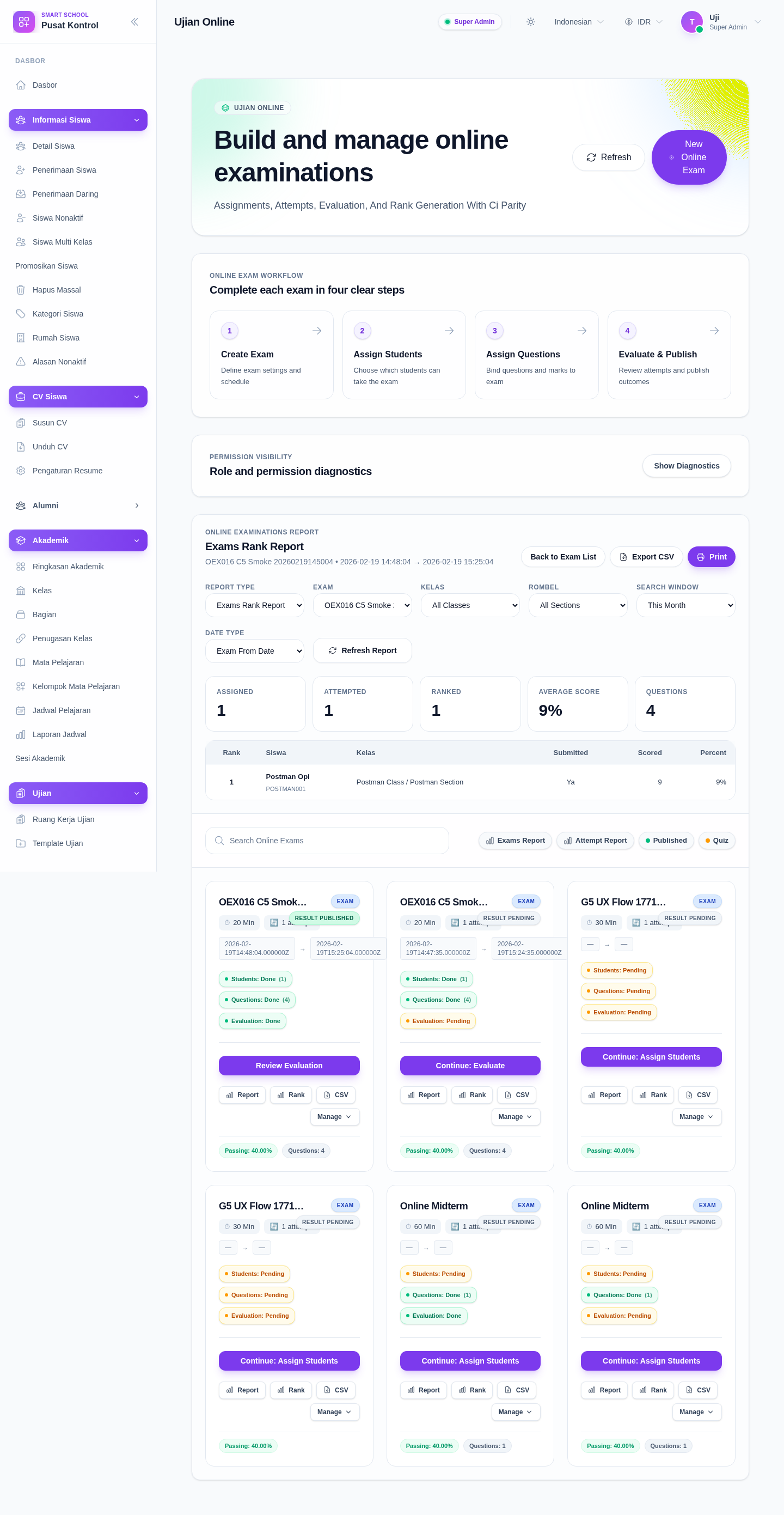Collapse the CV Siswa menu section
Image resolution: width=784 pixels, height=1515 pixels.
click(78, 397)
